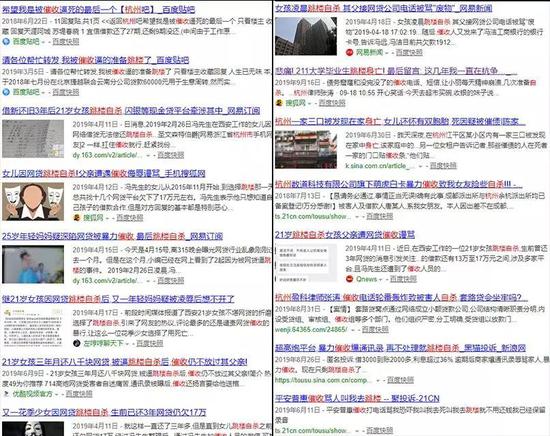Click 百度贴吧 source name under 【杭州吧】 result
The width and height of the screenshot is (550, 436).
26,41
